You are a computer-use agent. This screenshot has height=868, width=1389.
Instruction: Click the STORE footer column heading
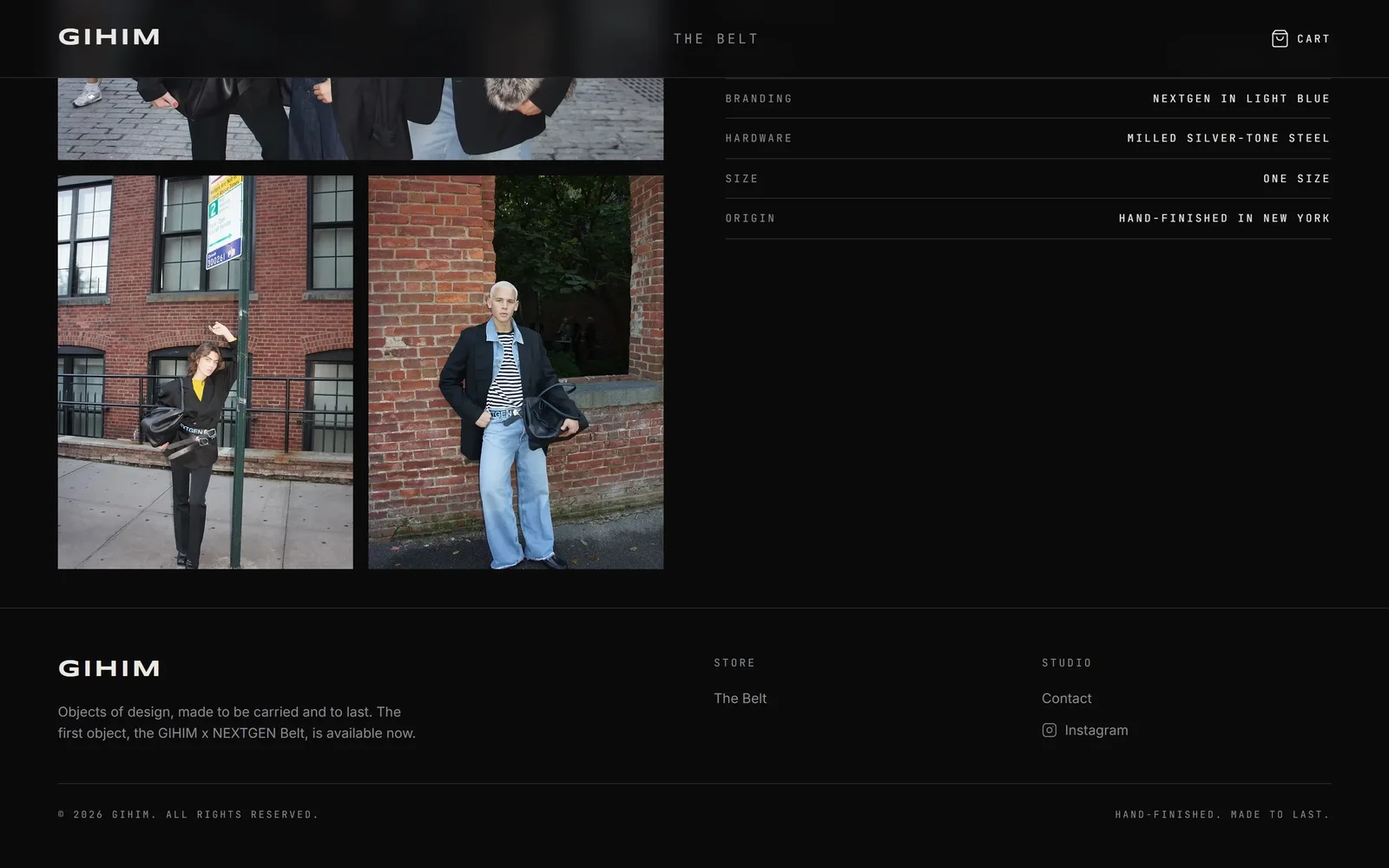[x=734, y=662]
